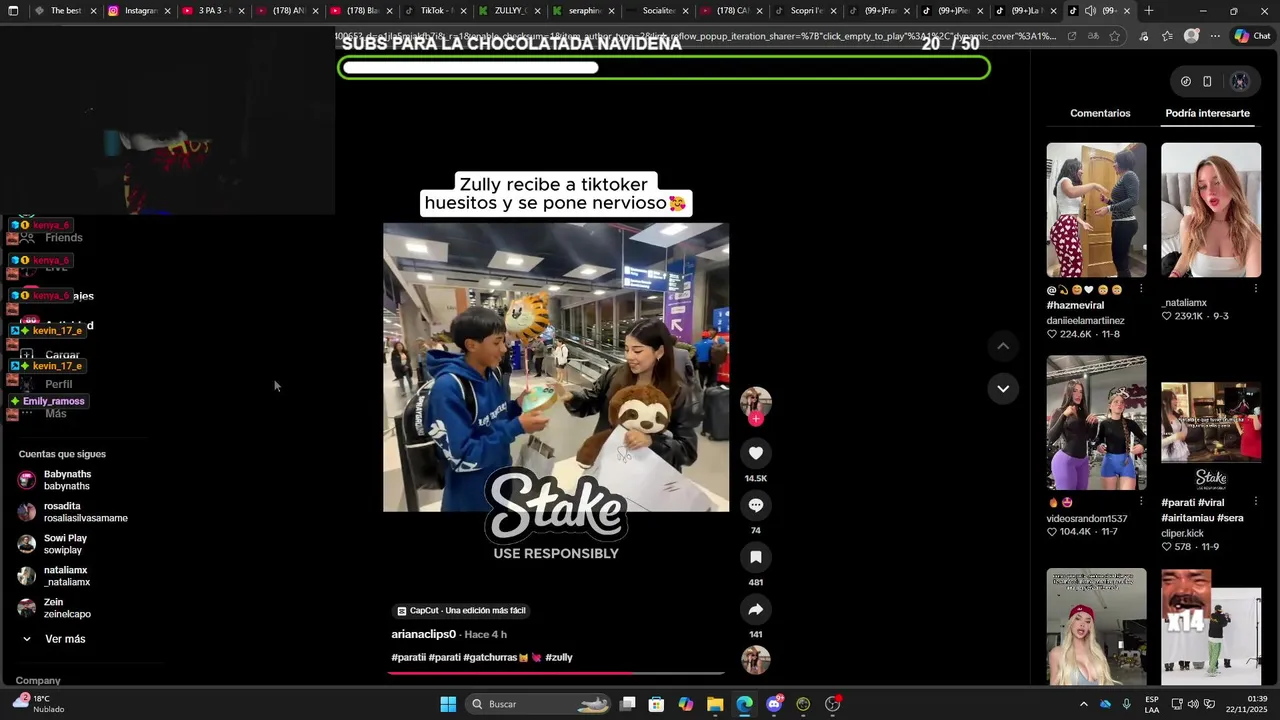This screenshot has width=1280, height=720.
Task: Click the main video to pause
Action: (x=556, y=367)
